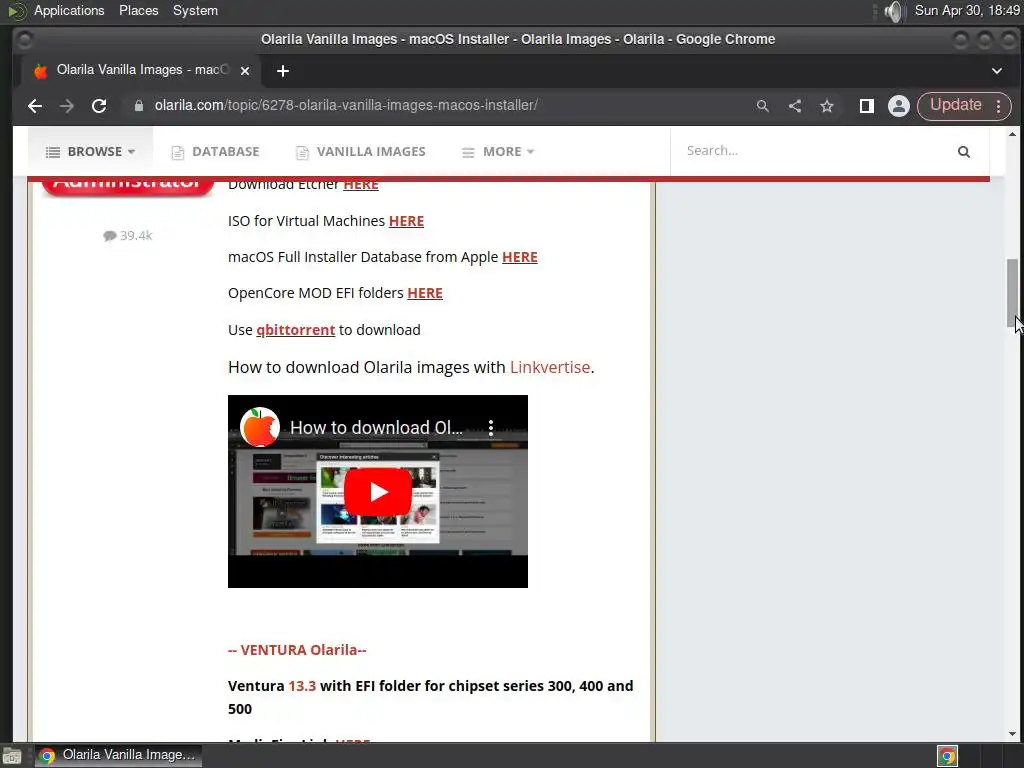The image size is (1024, 768).
Task: Show desktop icon in bottom panel
Action: pos(12,756)
